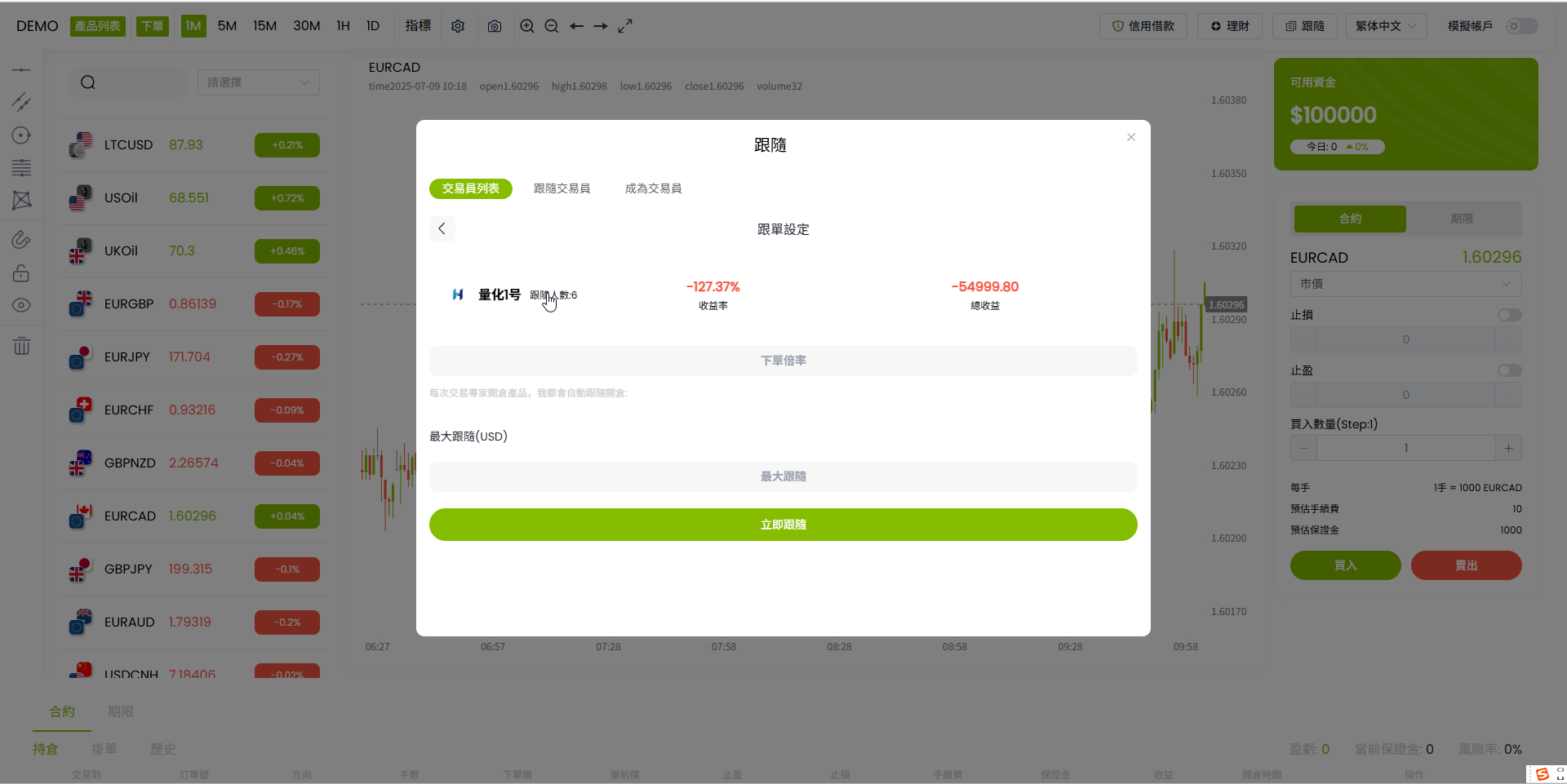
Task: Toggle the demo account switch
Action: [1521, 26]
